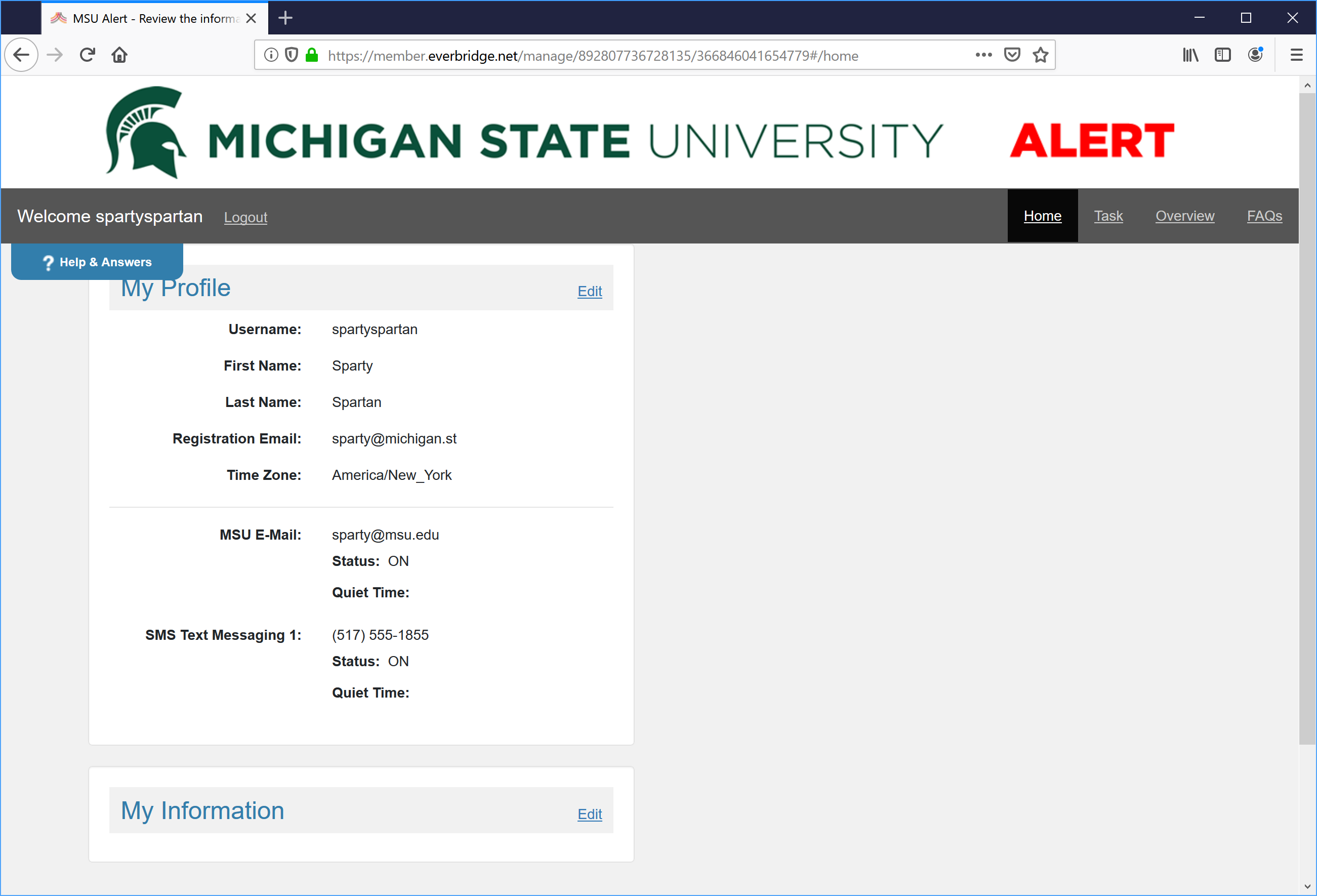
Task: Click the green padlock security icon
Action: tap(312, 55)
